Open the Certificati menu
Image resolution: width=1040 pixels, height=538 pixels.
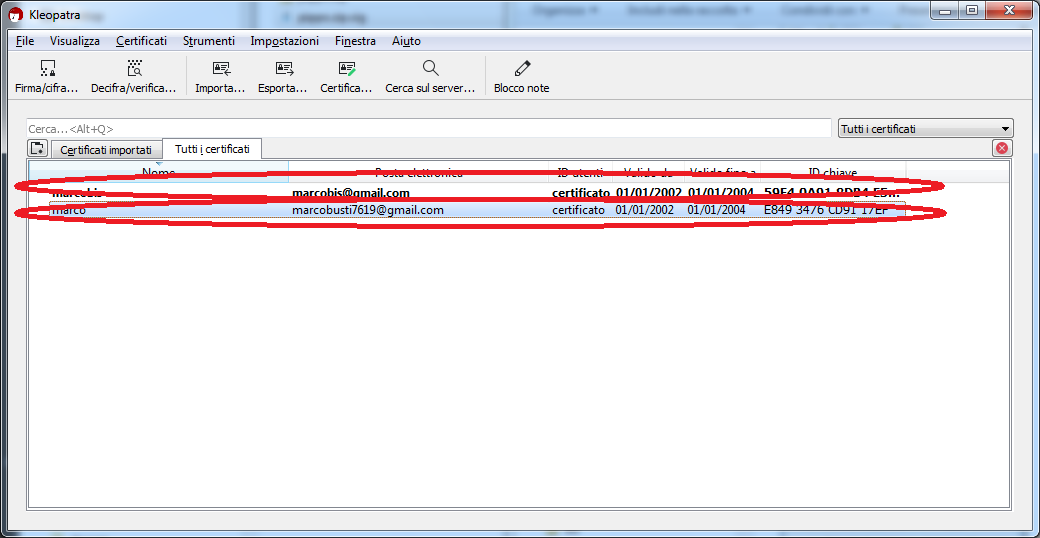click(141, 41)
